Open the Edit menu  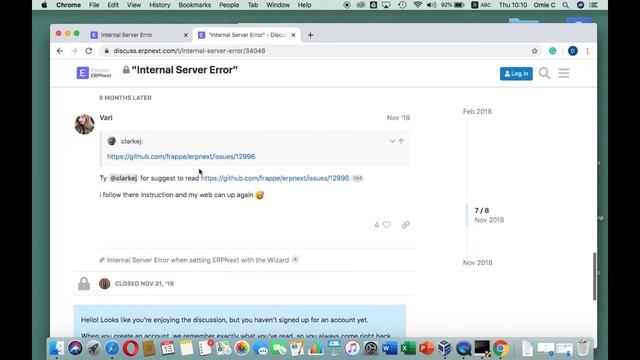(113, 5)
